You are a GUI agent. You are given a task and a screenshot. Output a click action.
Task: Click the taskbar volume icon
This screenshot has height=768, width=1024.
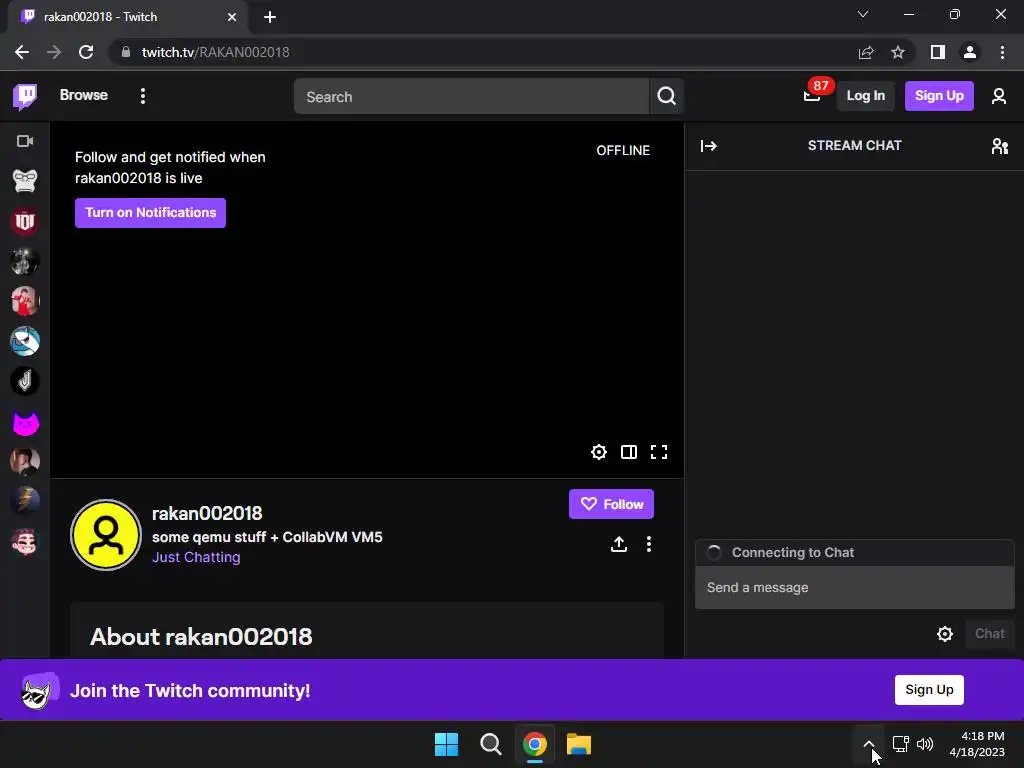click(x=925, y=744)
